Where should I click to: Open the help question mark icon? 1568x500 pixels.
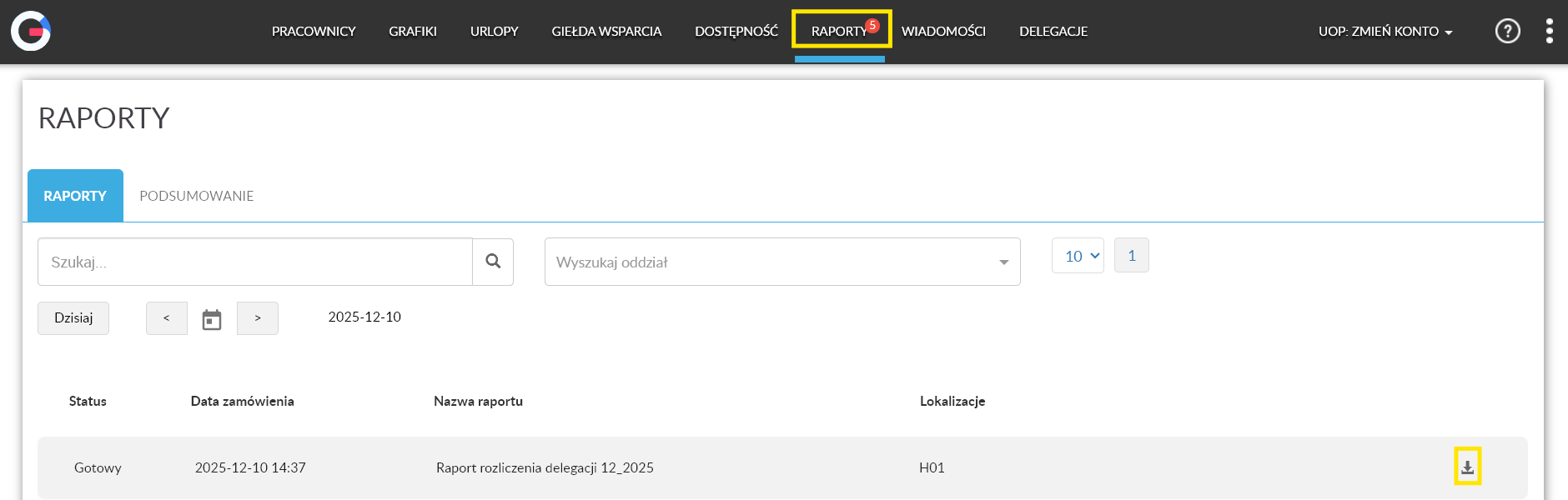(1507, 31)
